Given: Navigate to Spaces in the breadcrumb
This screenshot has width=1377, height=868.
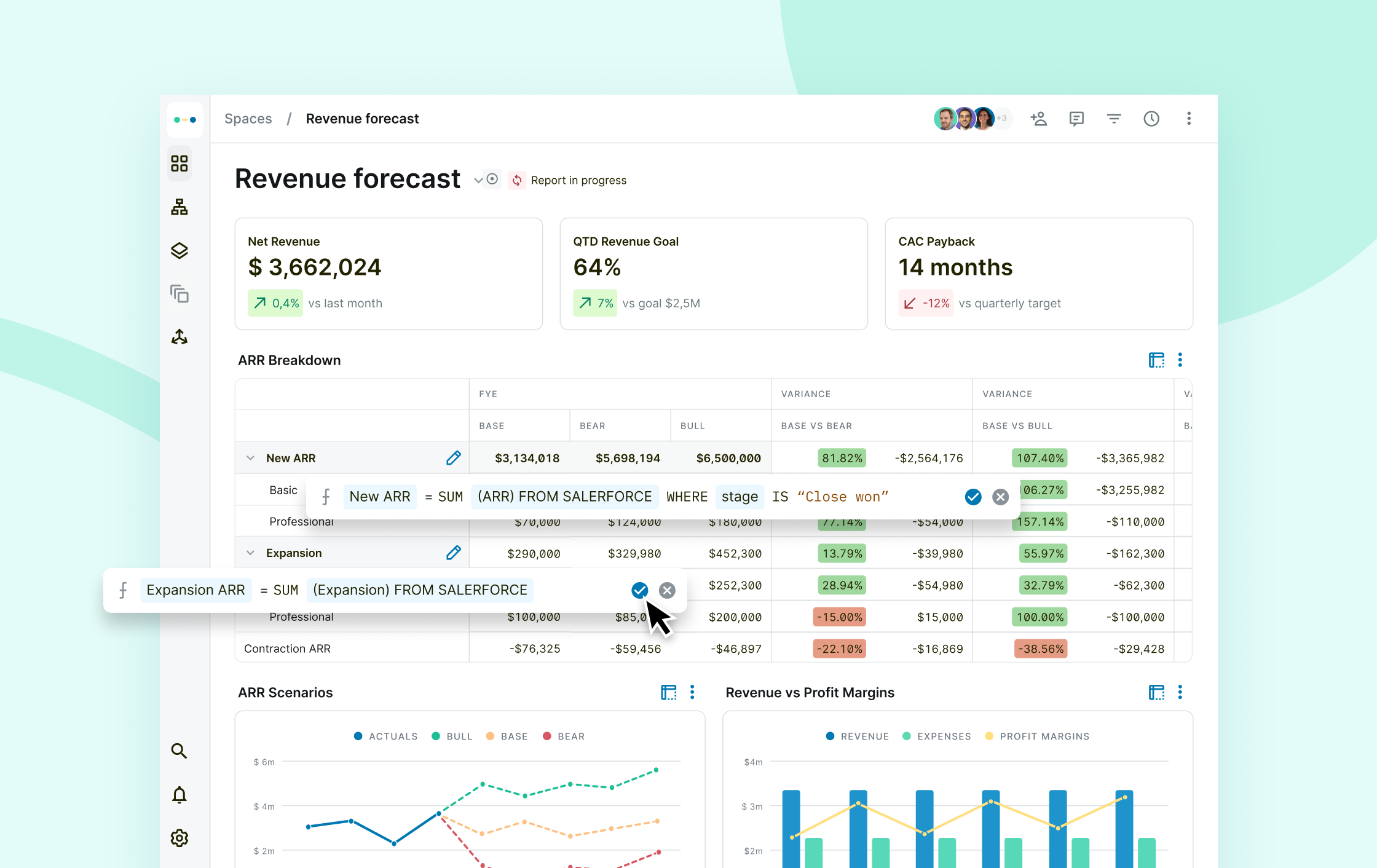Looking at the screenshot, I should (248, 118).
